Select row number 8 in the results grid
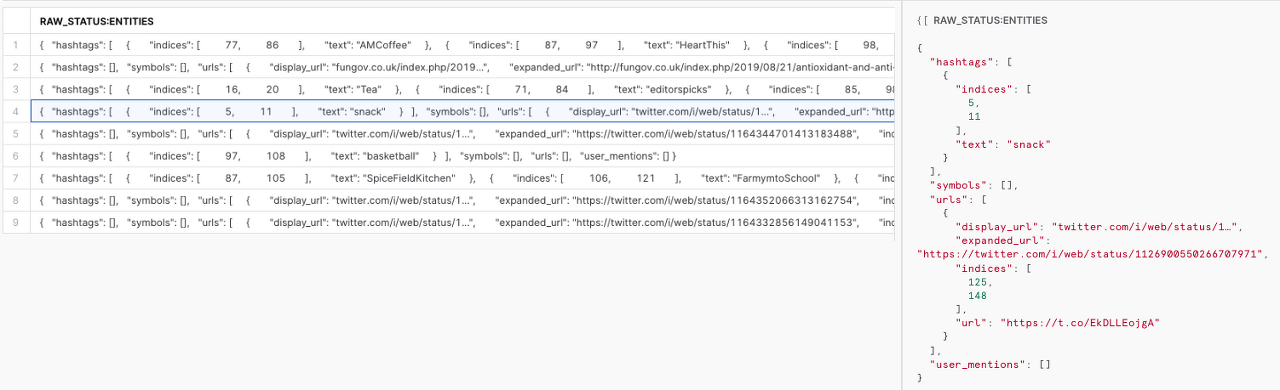The image size is (1280, 390). 15,200
